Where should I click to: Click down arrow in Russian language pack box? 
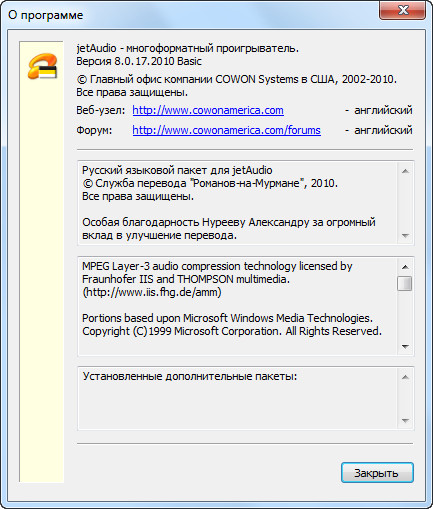[x=405, y=236]
